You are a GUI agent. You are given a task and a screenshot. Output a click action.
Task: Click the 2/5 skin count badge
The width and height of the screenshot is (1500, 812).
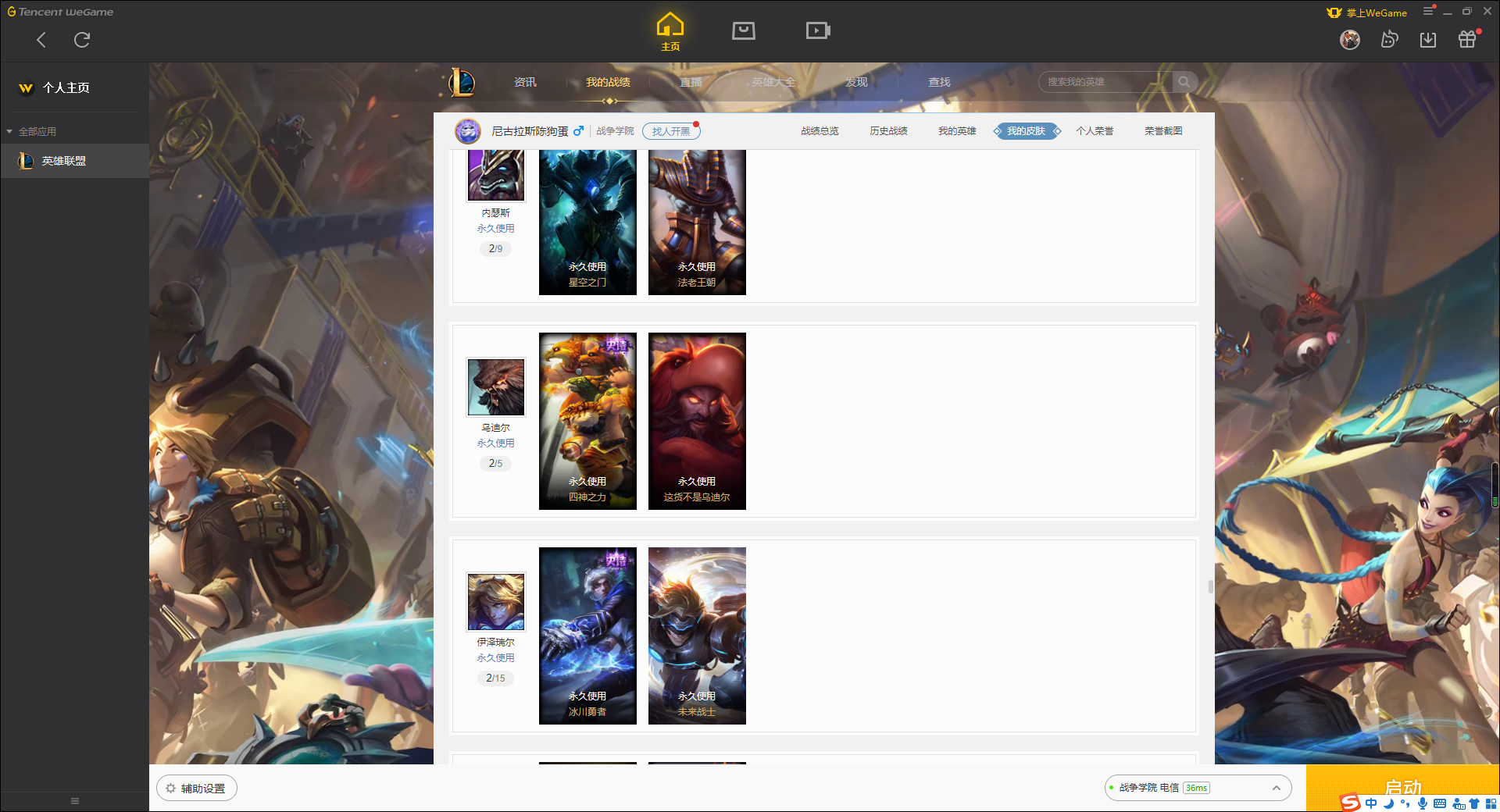[x=495, y=464]
